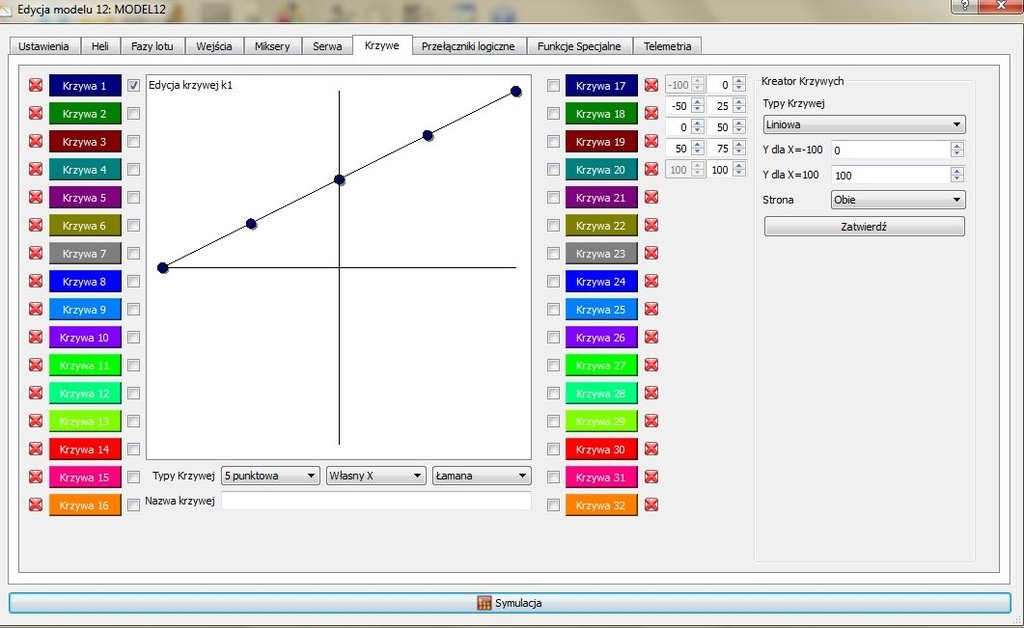Open the Strona 'Obie' dropdown

point(897,200)
